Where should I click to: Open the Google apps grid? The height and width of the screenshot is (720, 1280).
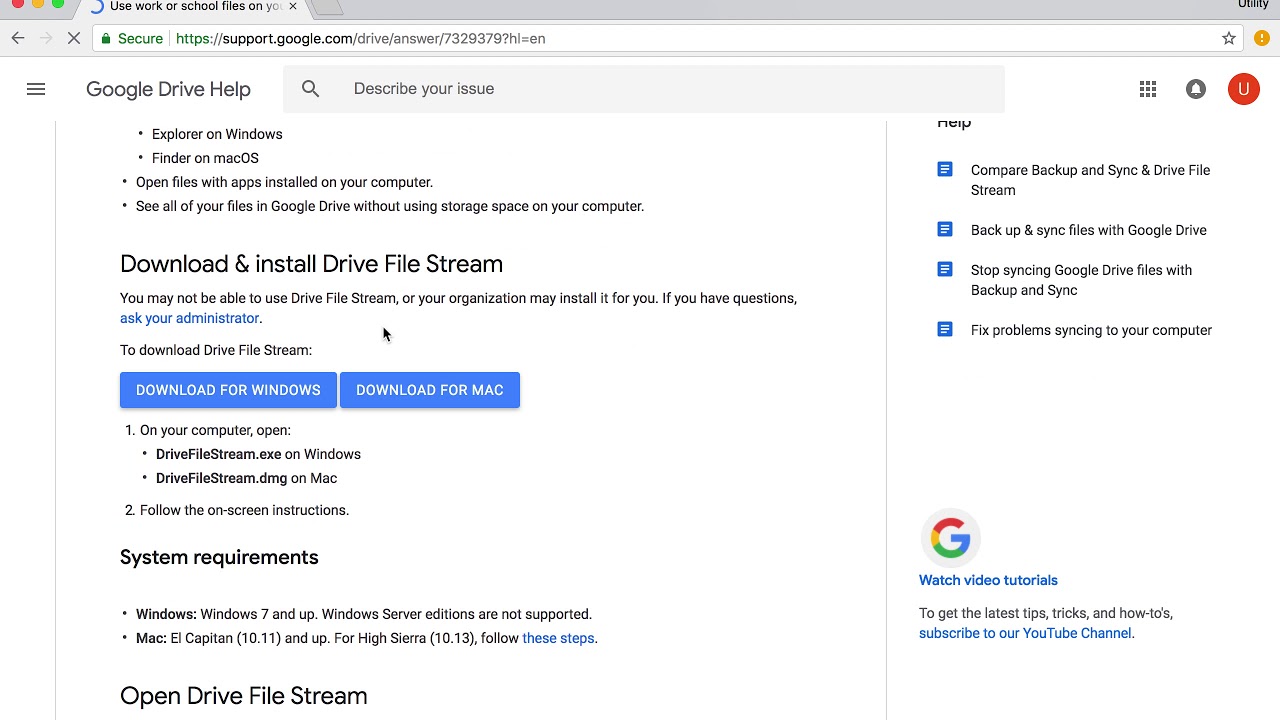point(1148,90)
